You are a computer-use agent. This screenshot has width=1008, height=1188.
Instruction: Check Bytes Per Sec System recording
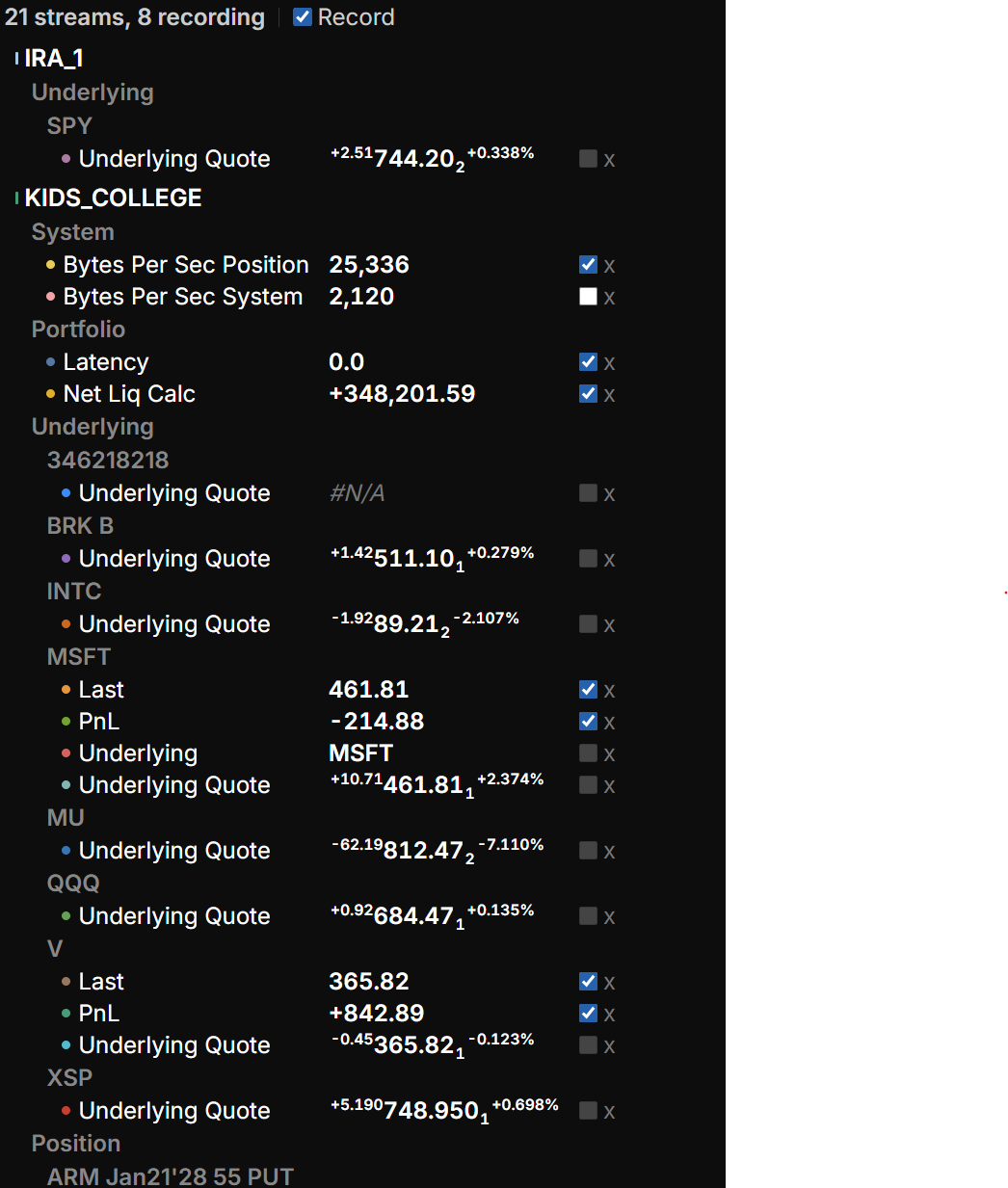(x=588, y=297)
